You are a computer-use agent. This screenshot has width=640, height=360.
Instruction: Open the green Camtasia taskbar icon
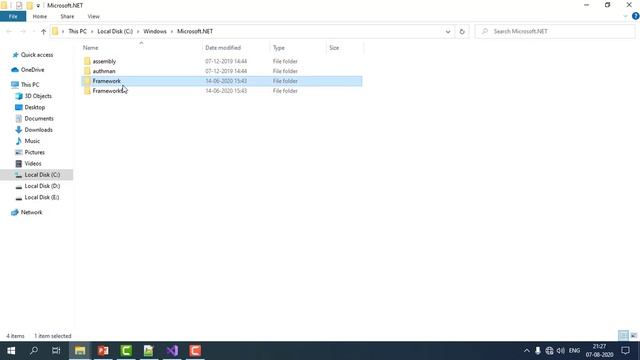(126, 351)
